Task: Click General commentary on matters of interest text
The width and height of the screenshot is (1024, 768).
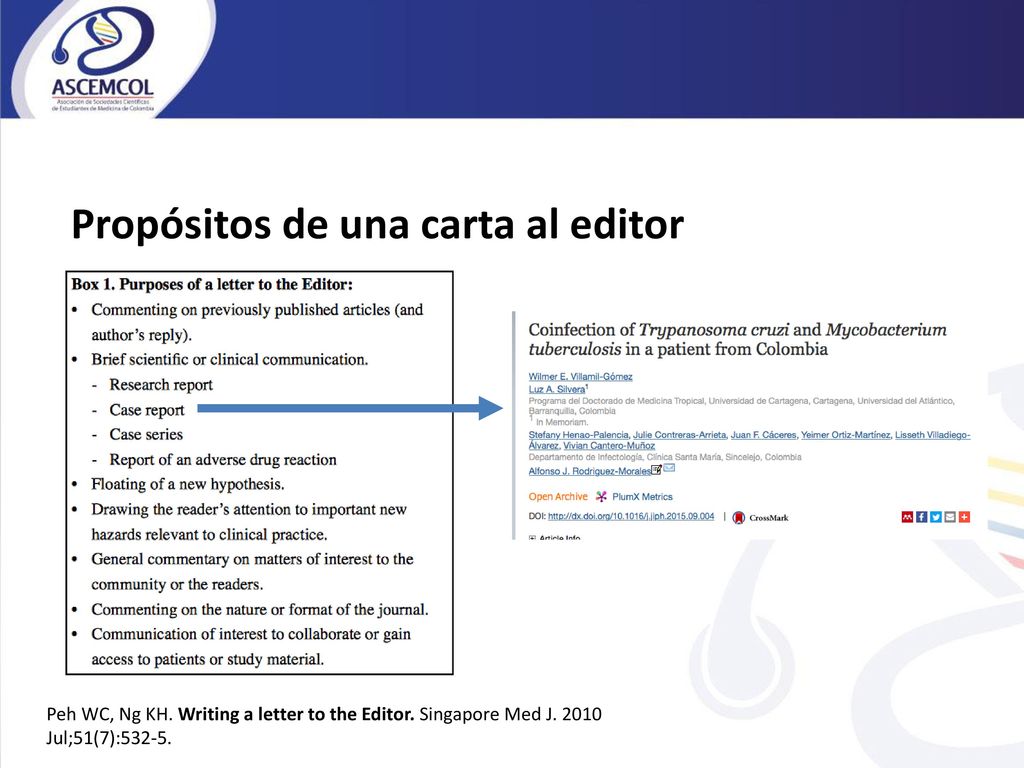Action: (253, 571)
